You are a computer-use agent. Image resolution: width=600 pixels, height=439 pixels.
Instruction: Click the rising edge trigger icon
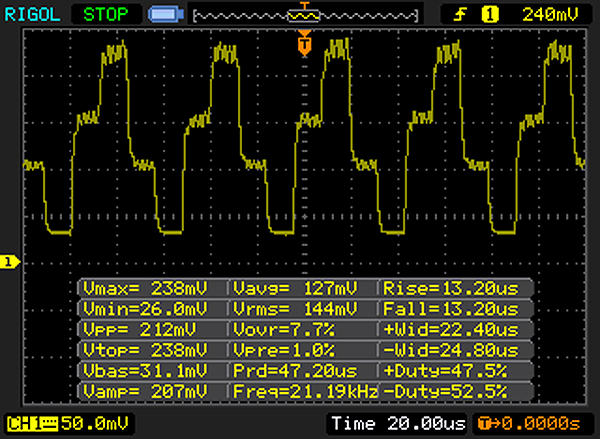(x=460, y=15)
